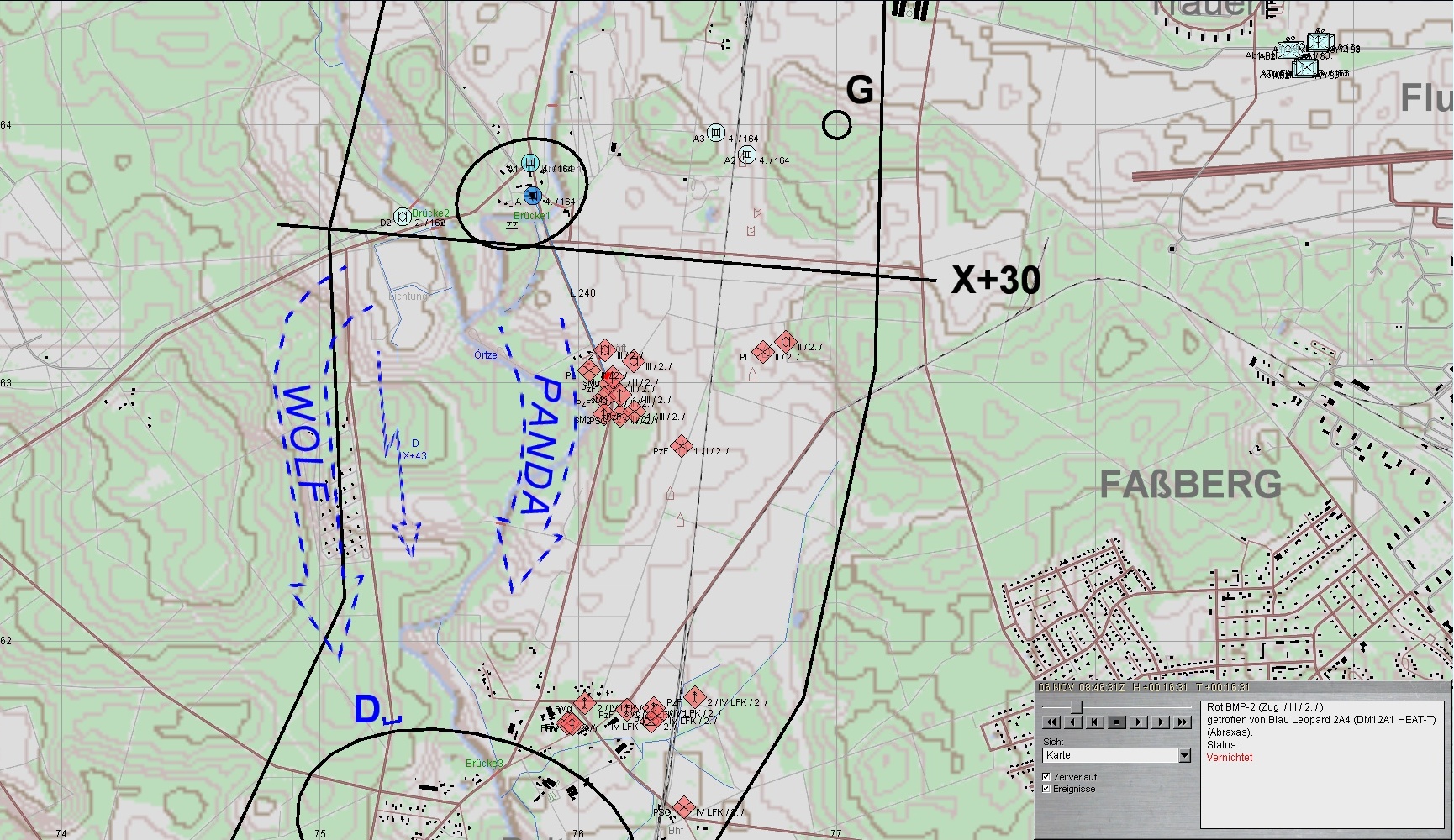Play the replay forward
Image resolution: width=1454 pixels, height=840 pixels.
pos(1161,722)
